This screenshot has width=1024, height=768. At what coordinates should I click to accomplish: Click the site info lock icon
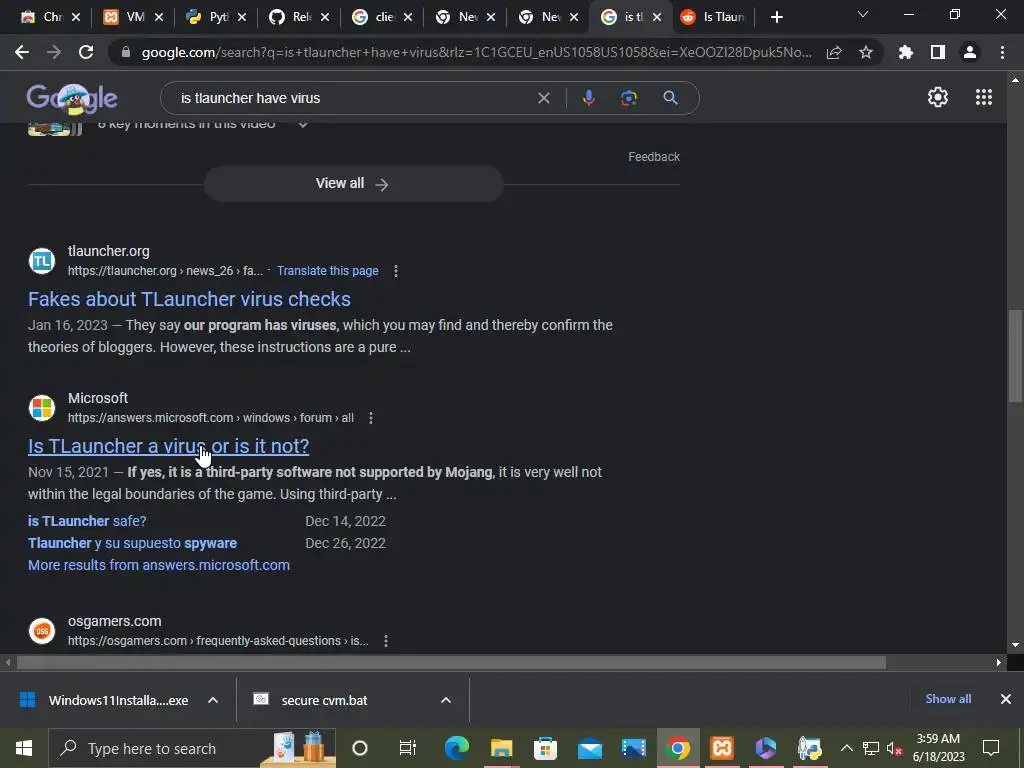126,52
